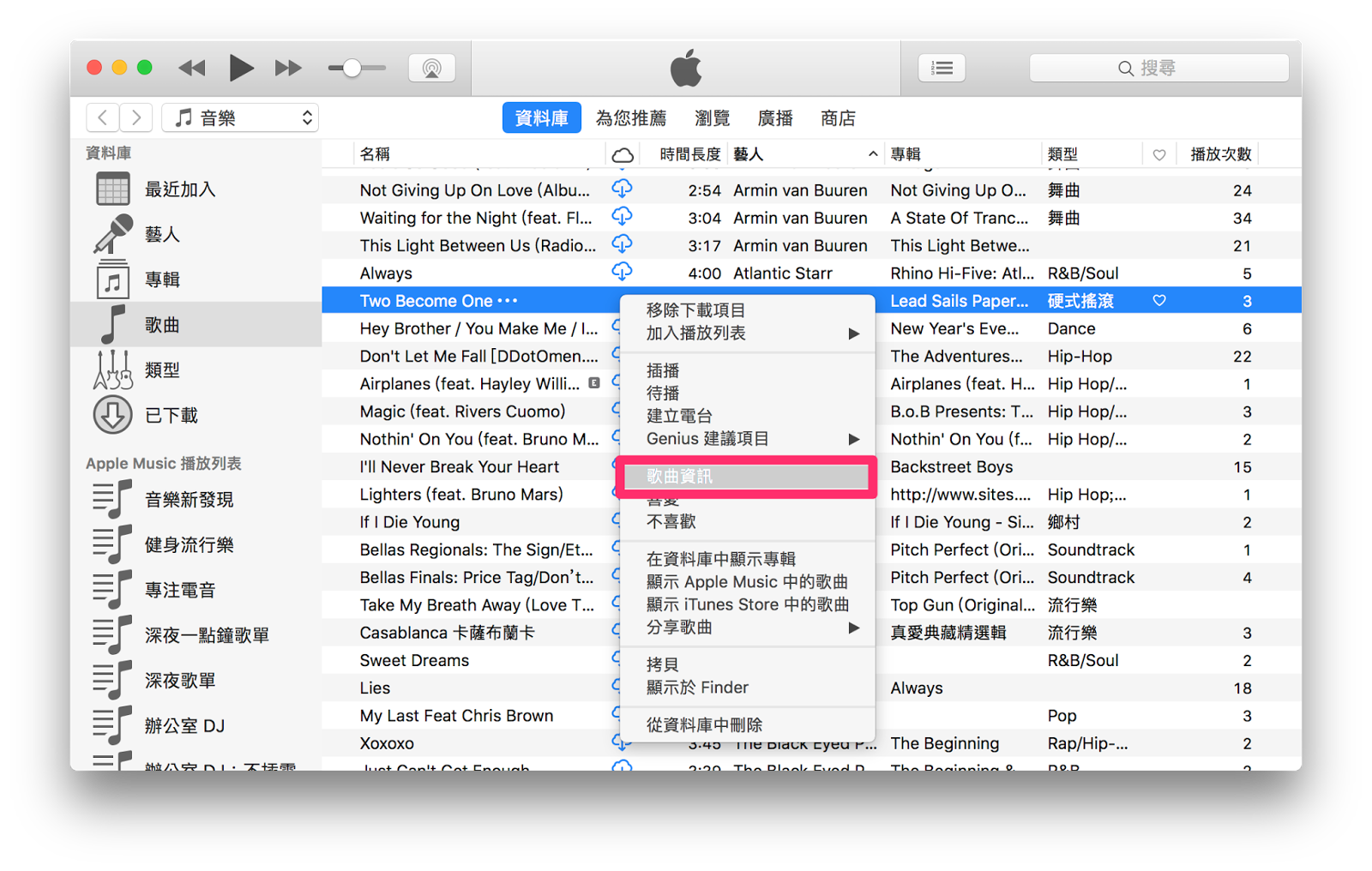Open the 深夜歌單 playlist
This screenshot has width=1372, height=871.
(x=196, y=681)
